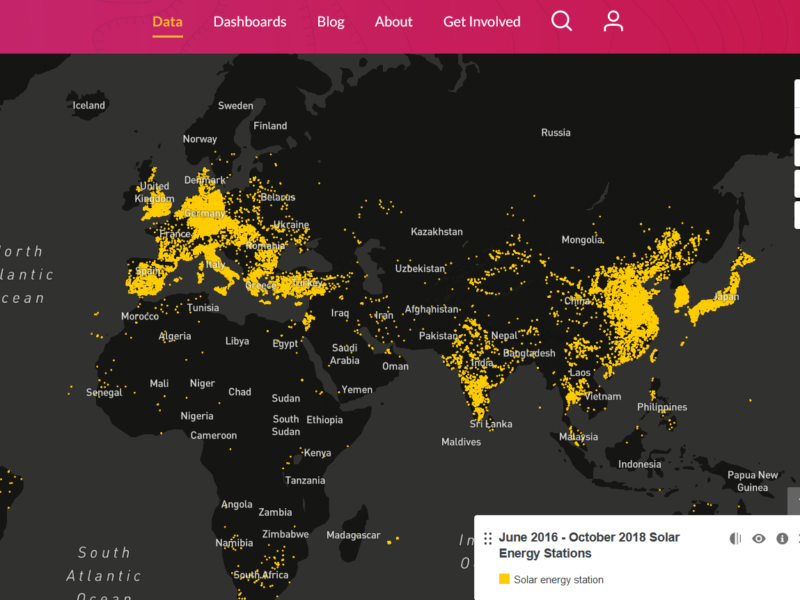Click the Sweden country label

pos(235,106)
